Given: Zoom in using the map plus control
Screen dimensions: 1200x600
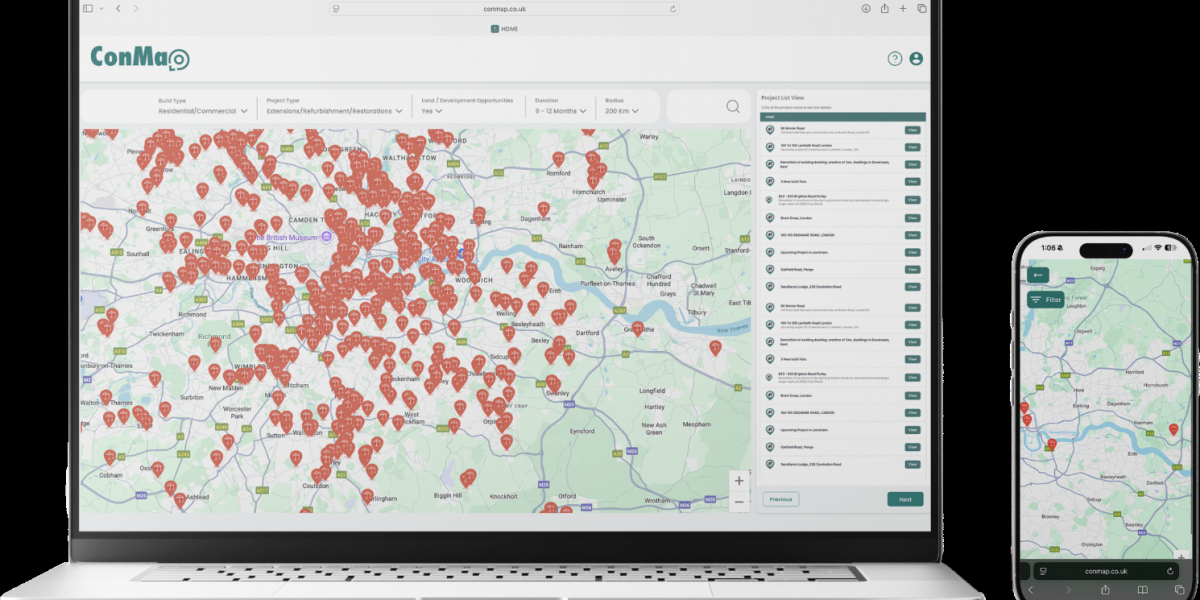Looking at the screenshot, I should [738, 480].
